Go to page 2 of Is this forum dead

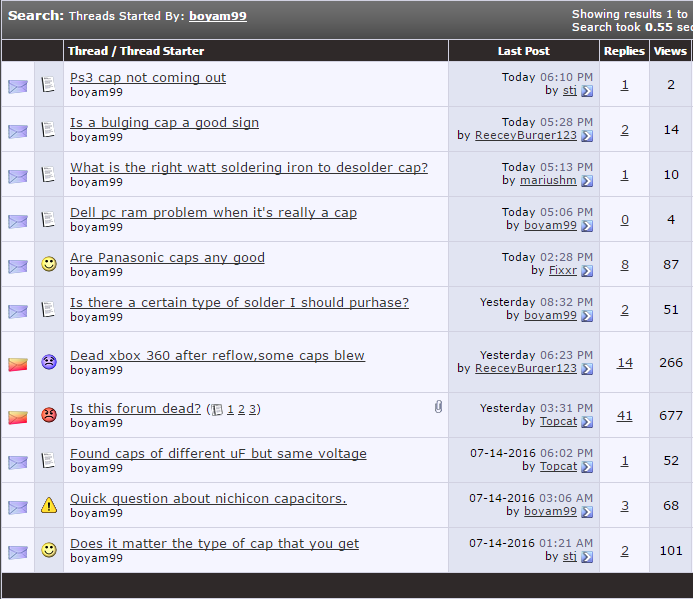[241, 409]
